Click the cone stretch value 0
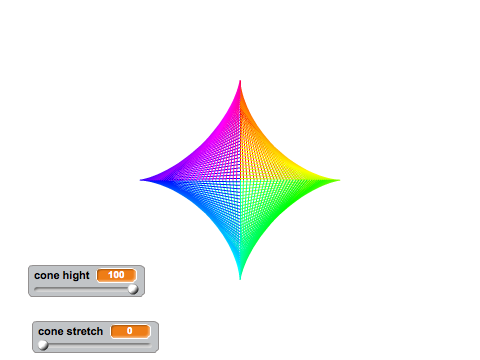 (x=130, y=331)
